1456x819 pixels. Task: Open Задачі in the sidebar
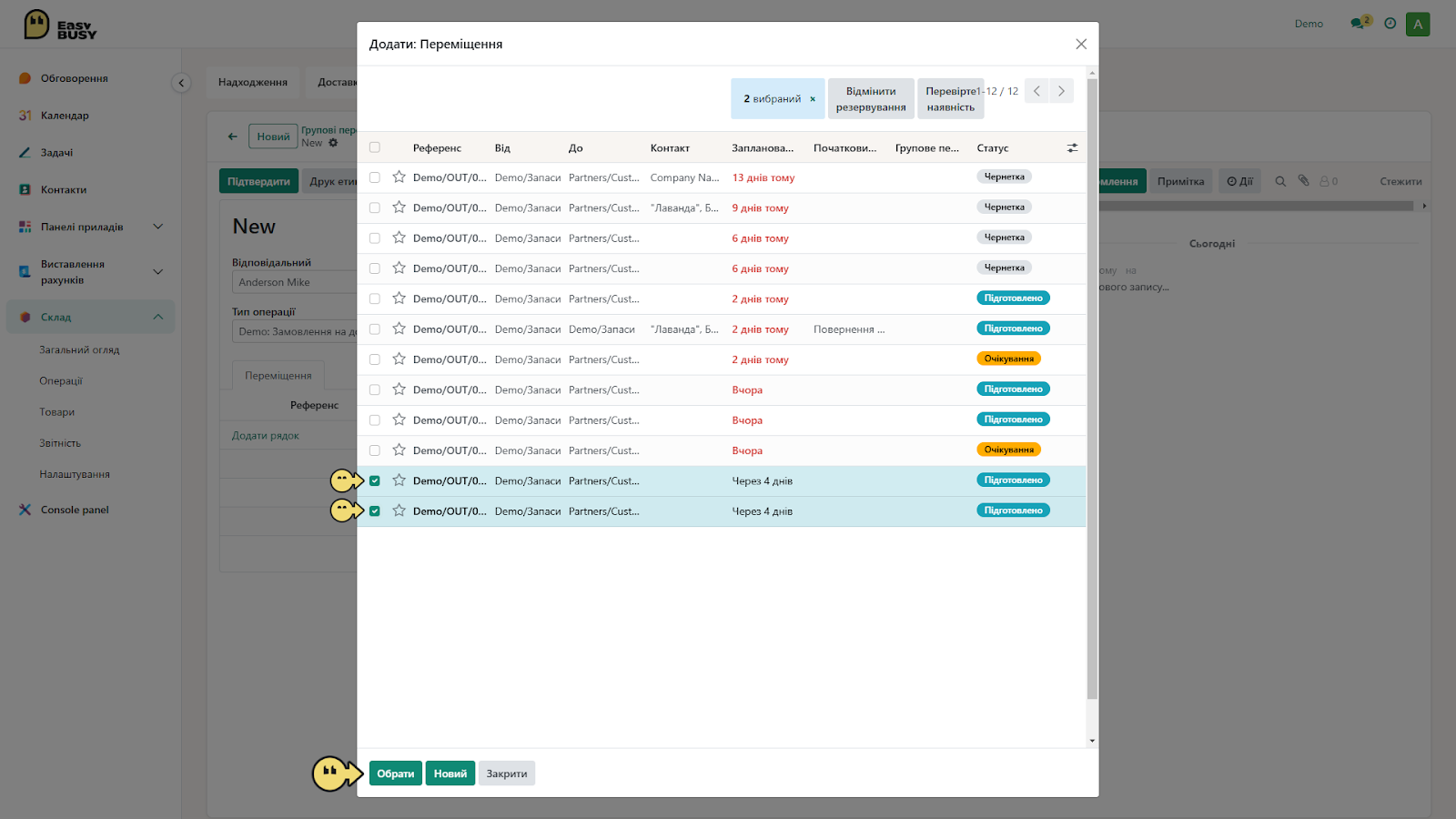pos(56,153)
